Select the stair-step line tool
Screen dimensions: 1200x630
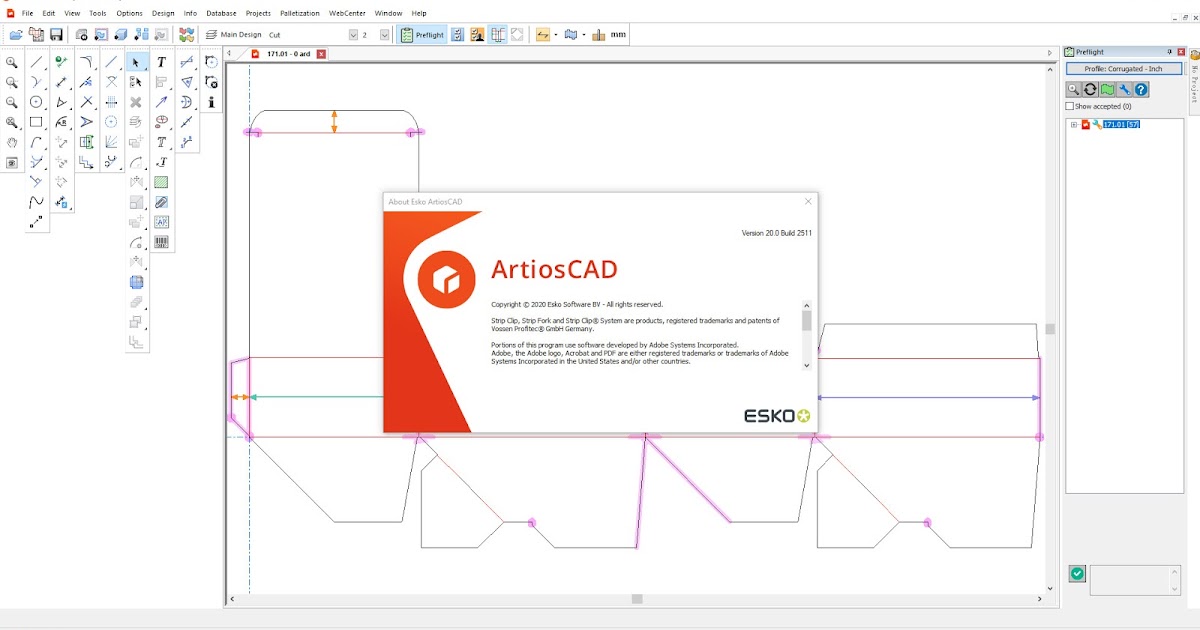click(87, 162)
